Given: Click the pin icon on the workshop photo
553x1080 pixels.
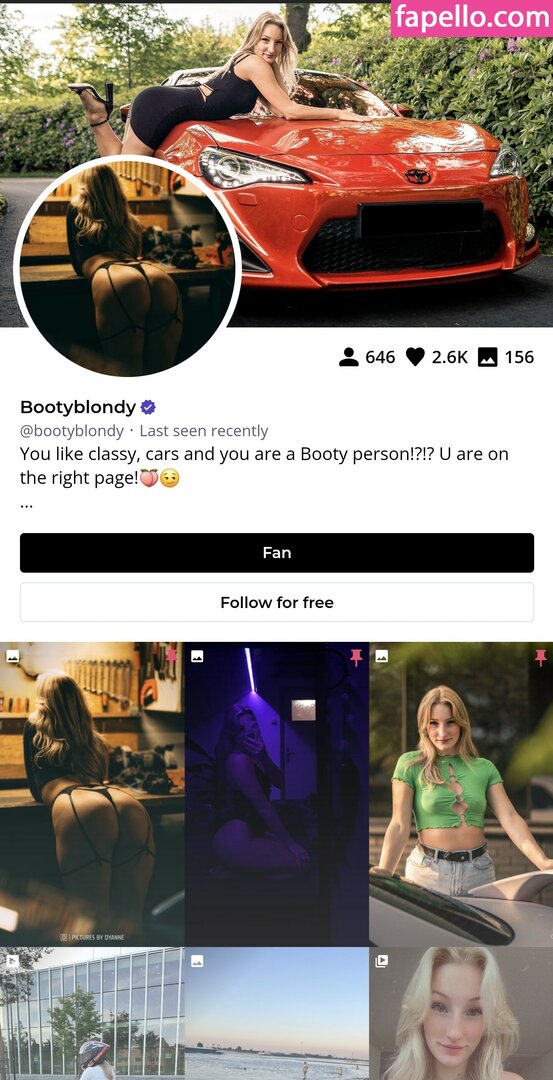Looking at the screenshot, I should [x=171, y=656].
